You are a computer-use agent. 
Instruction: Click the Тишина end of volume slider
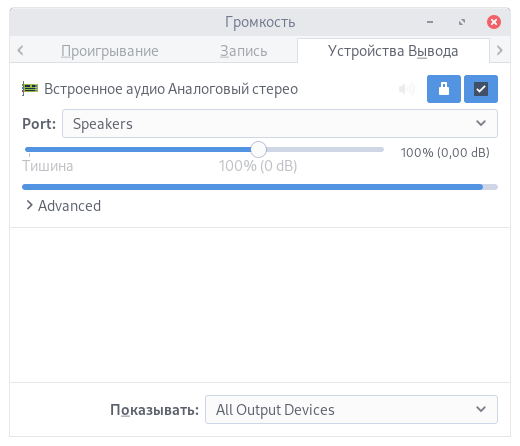tap(48, 166)
